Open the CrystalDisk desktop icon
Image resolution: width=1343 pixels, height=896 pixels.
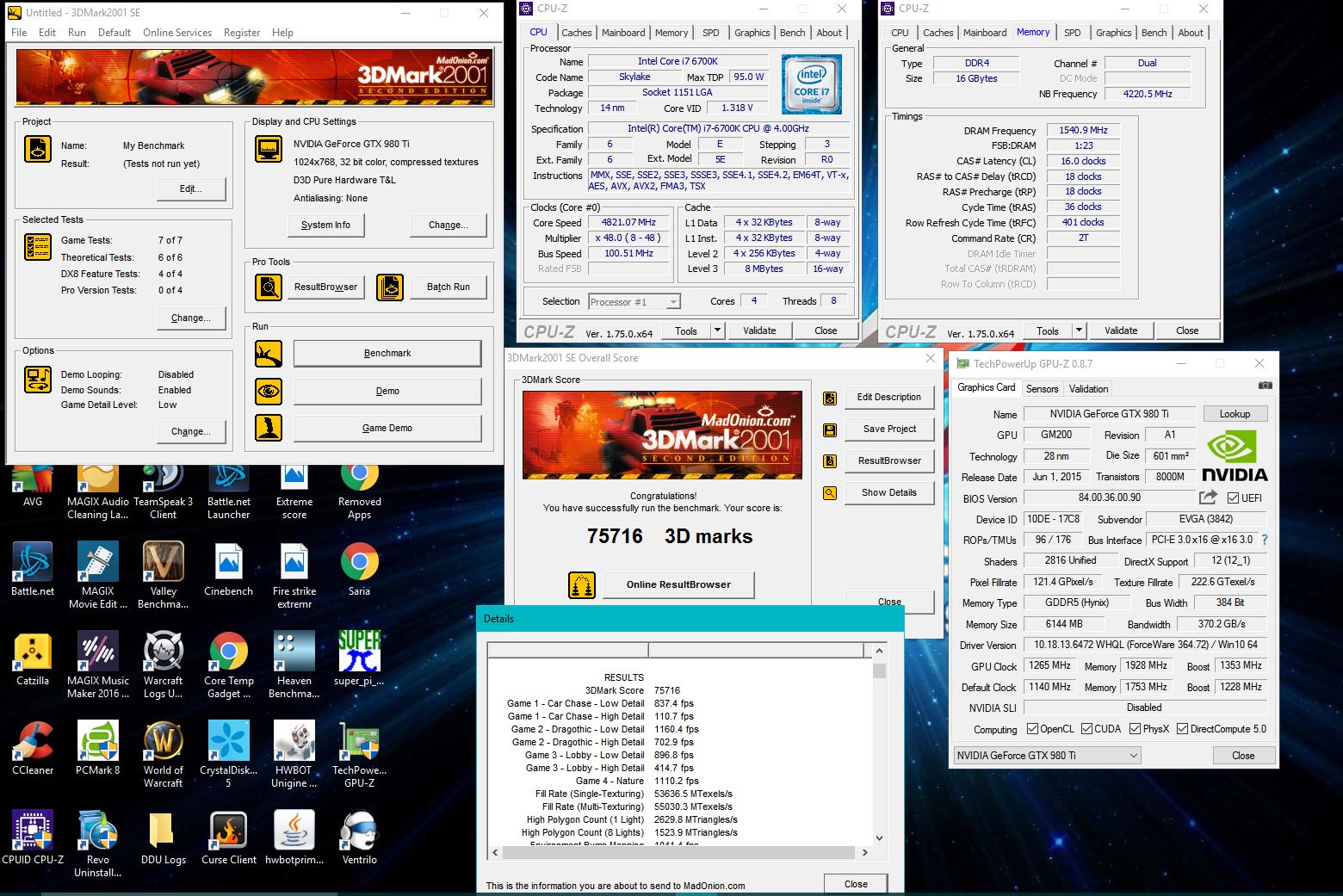coord(229,755)
